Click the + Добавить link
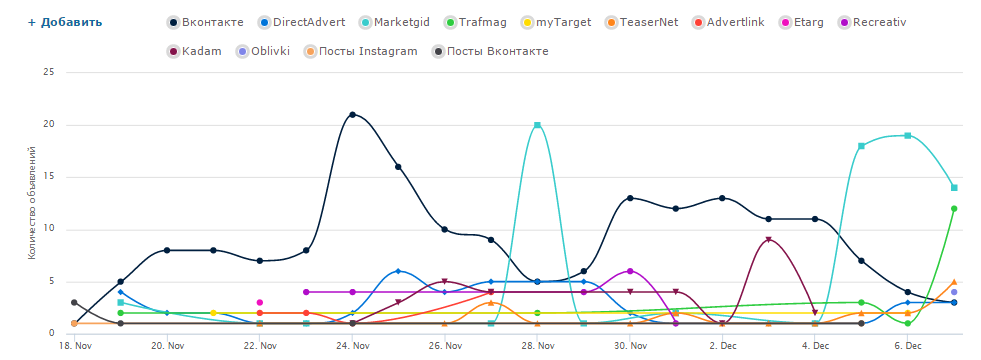This screenshot has width=981, height=360. [65, 23]
